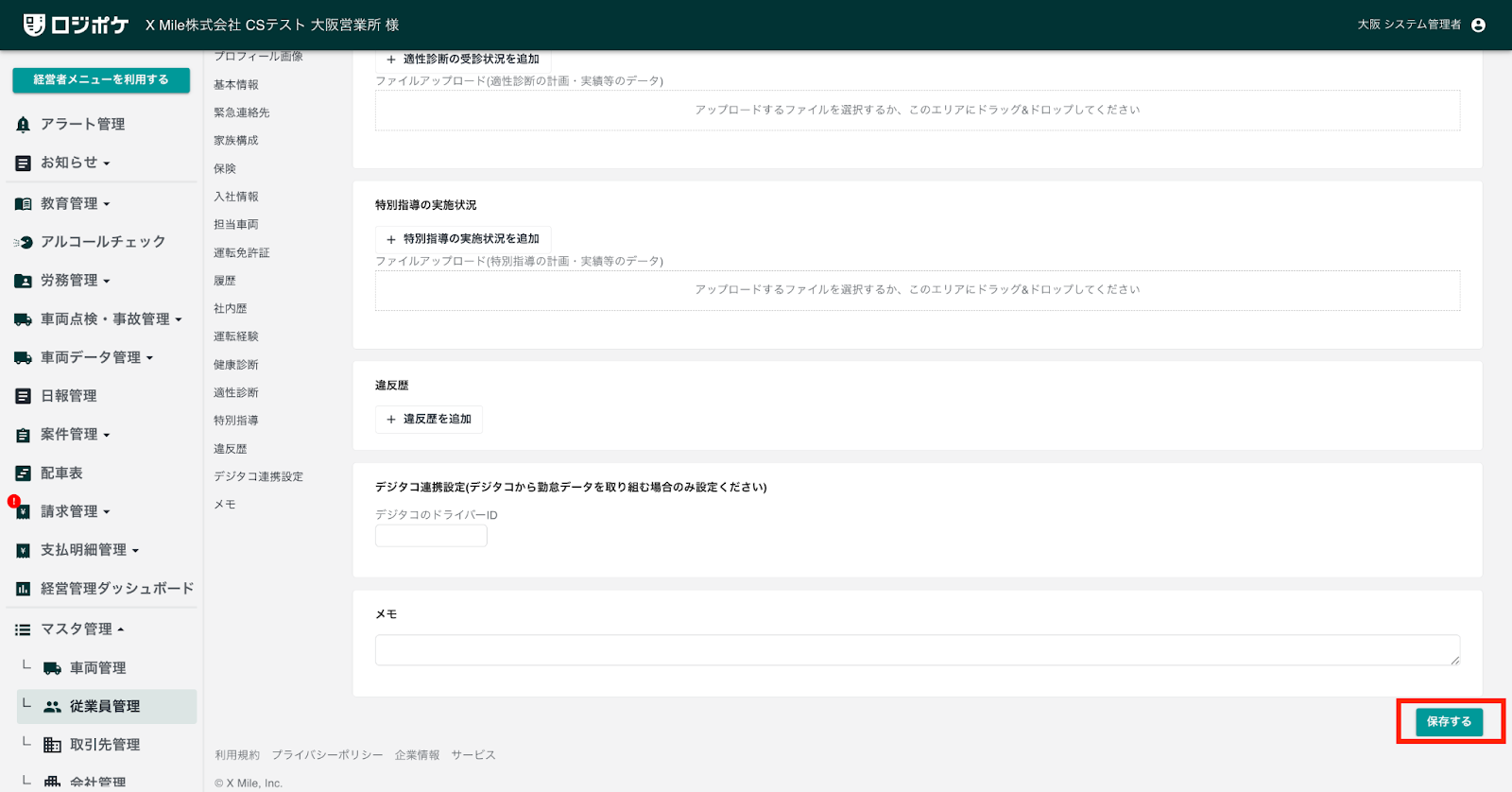Image resolution: width=1512 pixels, height=792 pixels.
Task: Click the client management building icon
Action: click(52, 746)
